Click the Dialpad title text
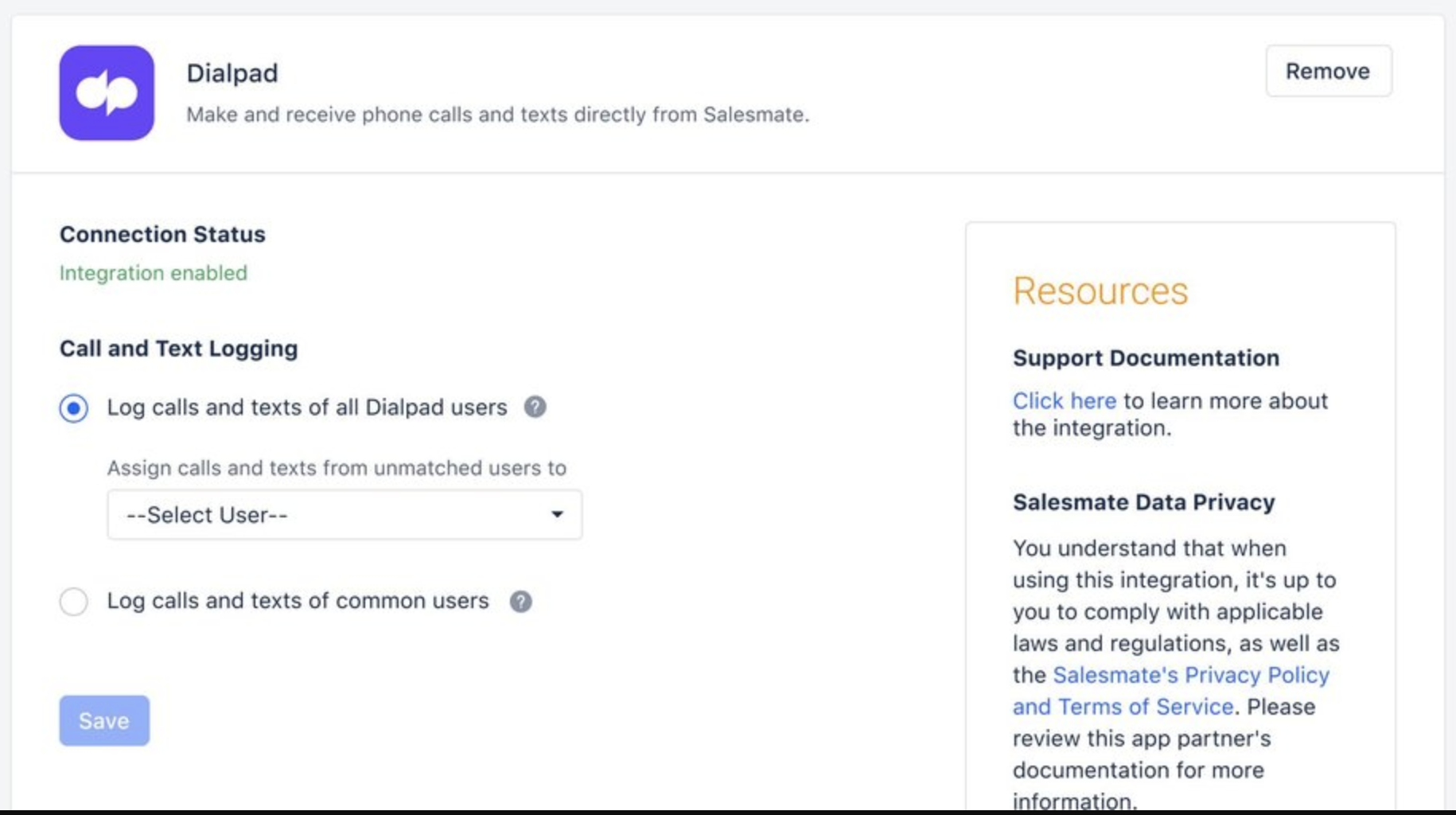 pos(232,72)
